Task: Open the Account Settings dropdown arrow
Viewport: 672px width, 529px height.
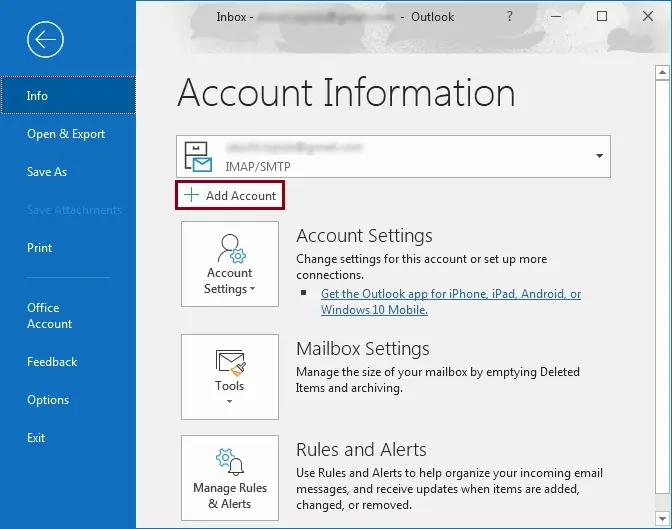Action: 252,290
